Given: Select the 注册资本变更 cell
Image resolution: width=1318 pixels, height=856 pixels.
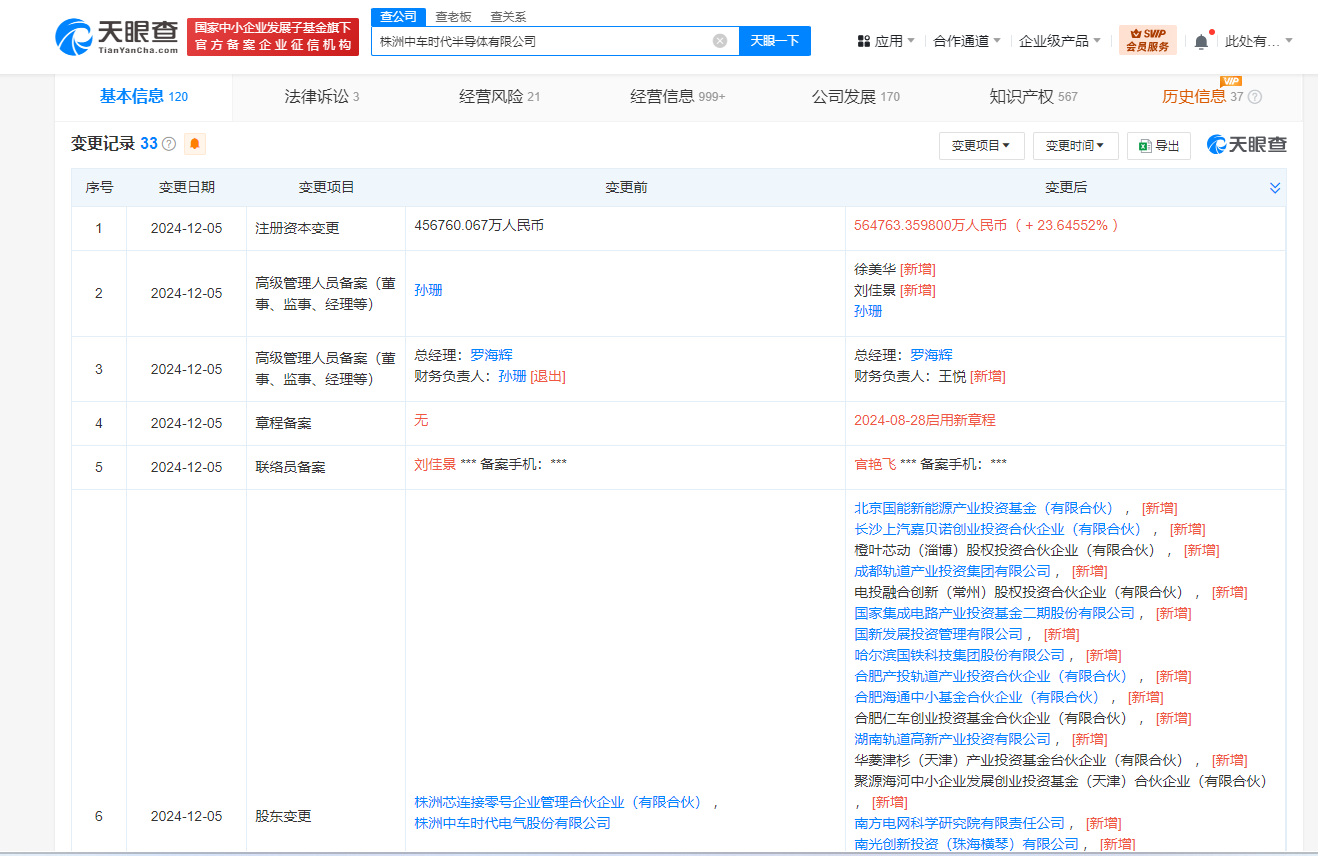Looking at the screenshot, I should tap(297, 228).
